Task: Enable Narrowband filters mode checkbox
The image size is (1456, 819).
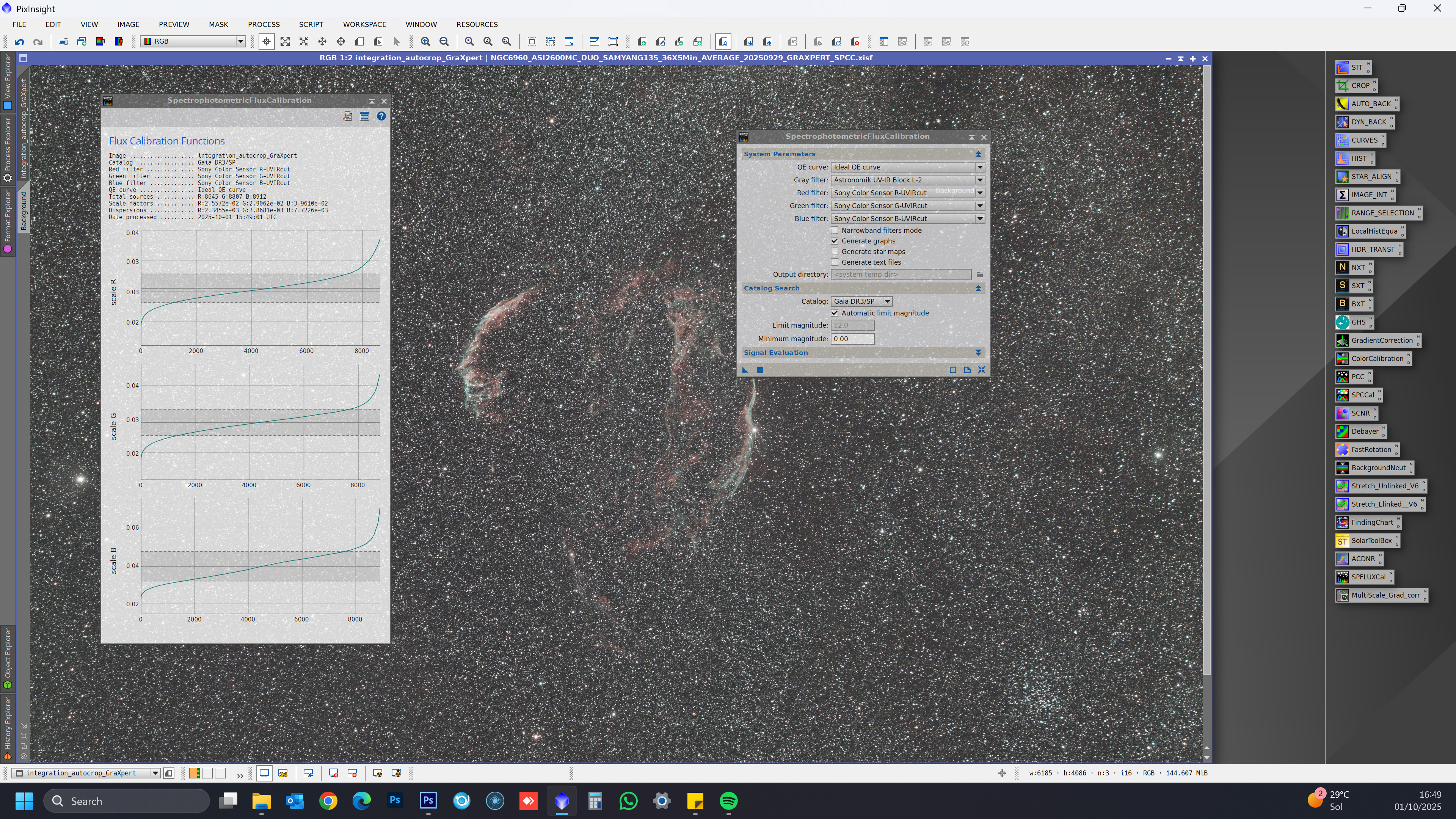Action: pos(834,230)
